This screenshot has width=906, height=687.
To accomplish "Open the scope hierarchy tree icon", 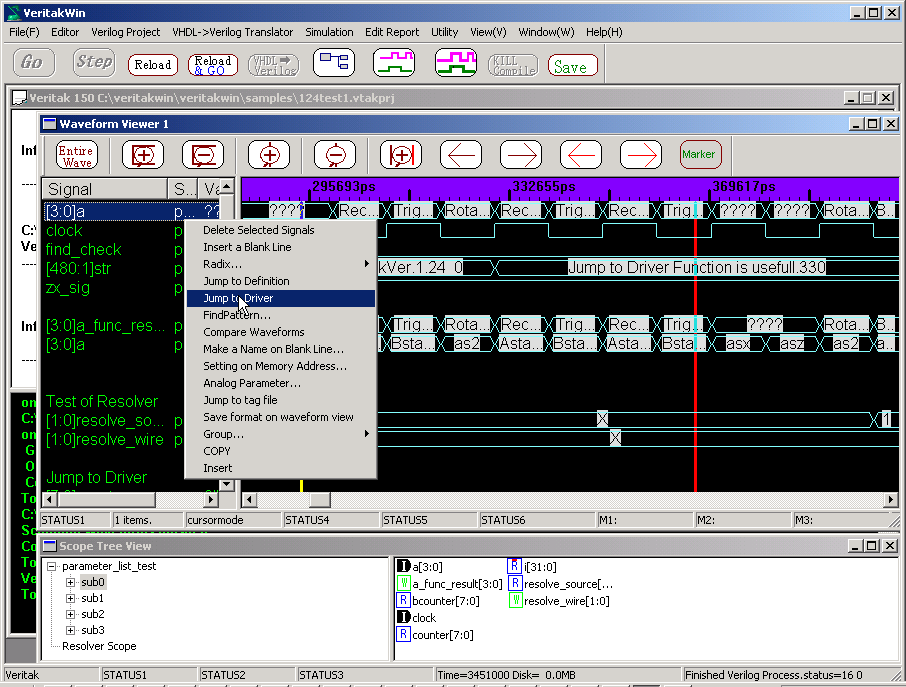I will (x=334, y=63).
